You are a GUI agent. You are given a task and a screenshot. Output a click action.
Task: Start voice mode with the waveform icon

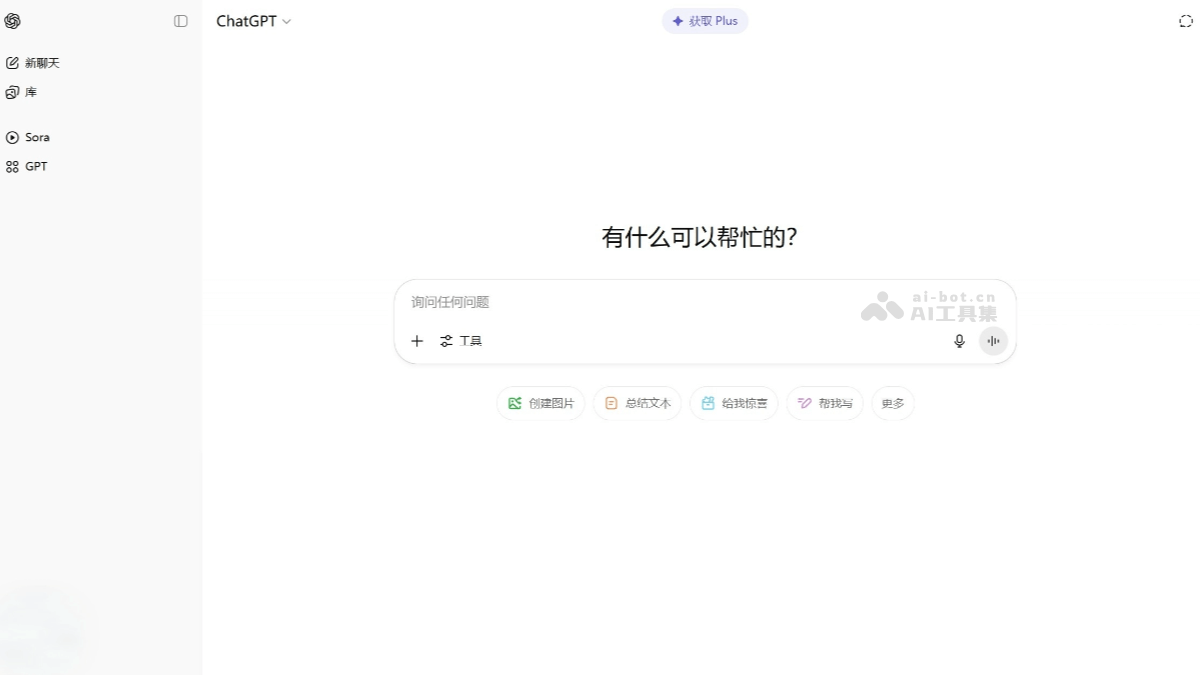pos(993,341)
